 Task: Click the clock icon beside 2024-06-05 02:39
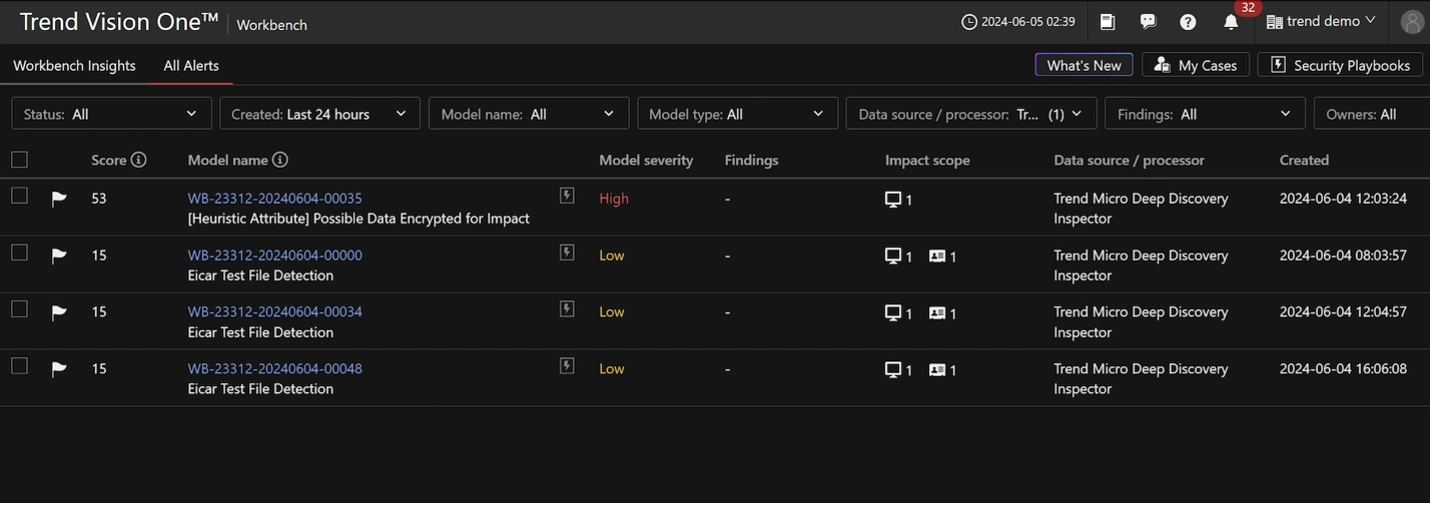point(969,22)
